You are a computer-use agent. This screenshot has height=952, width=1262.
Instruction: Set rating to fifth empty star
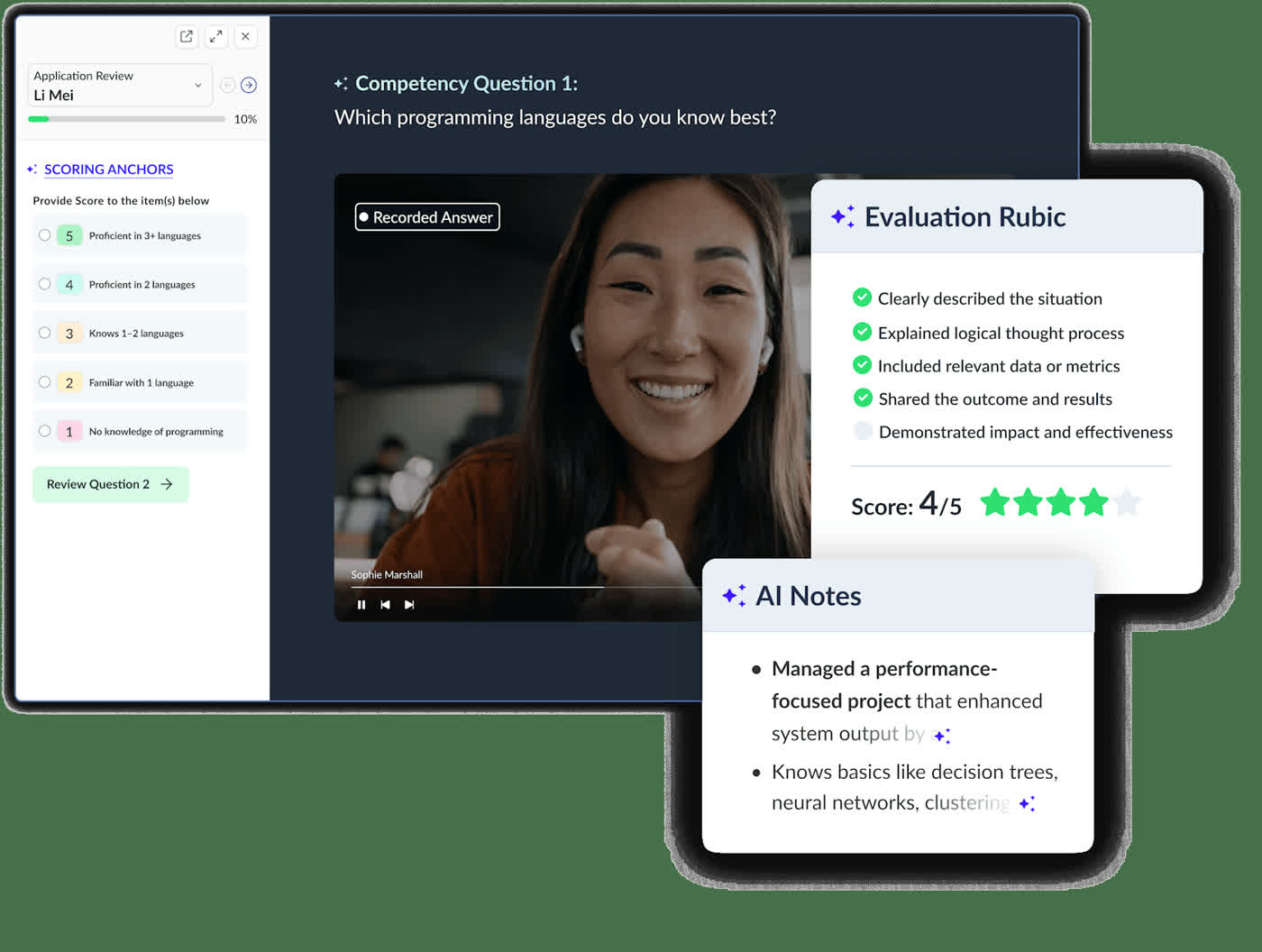click(x=1127, y=502)
